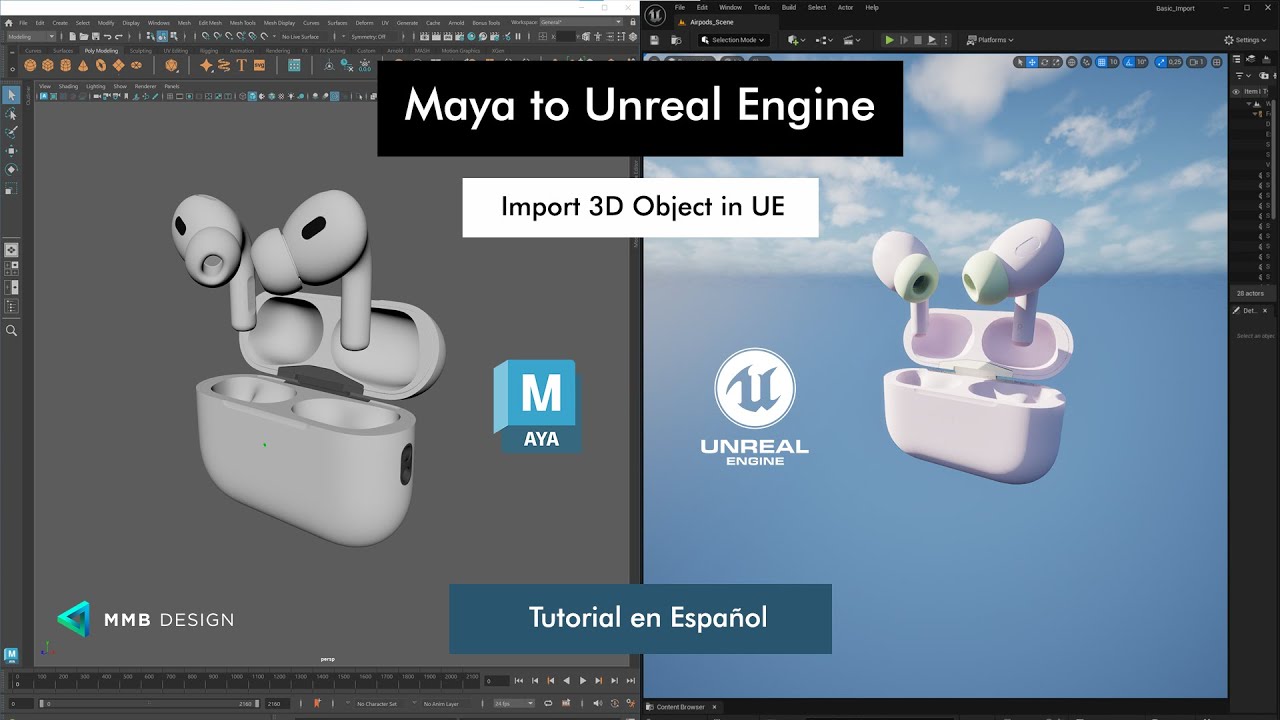The image size is (1280, 720).
Task: Click Maya's current frame input field
Action: (496, 681)
